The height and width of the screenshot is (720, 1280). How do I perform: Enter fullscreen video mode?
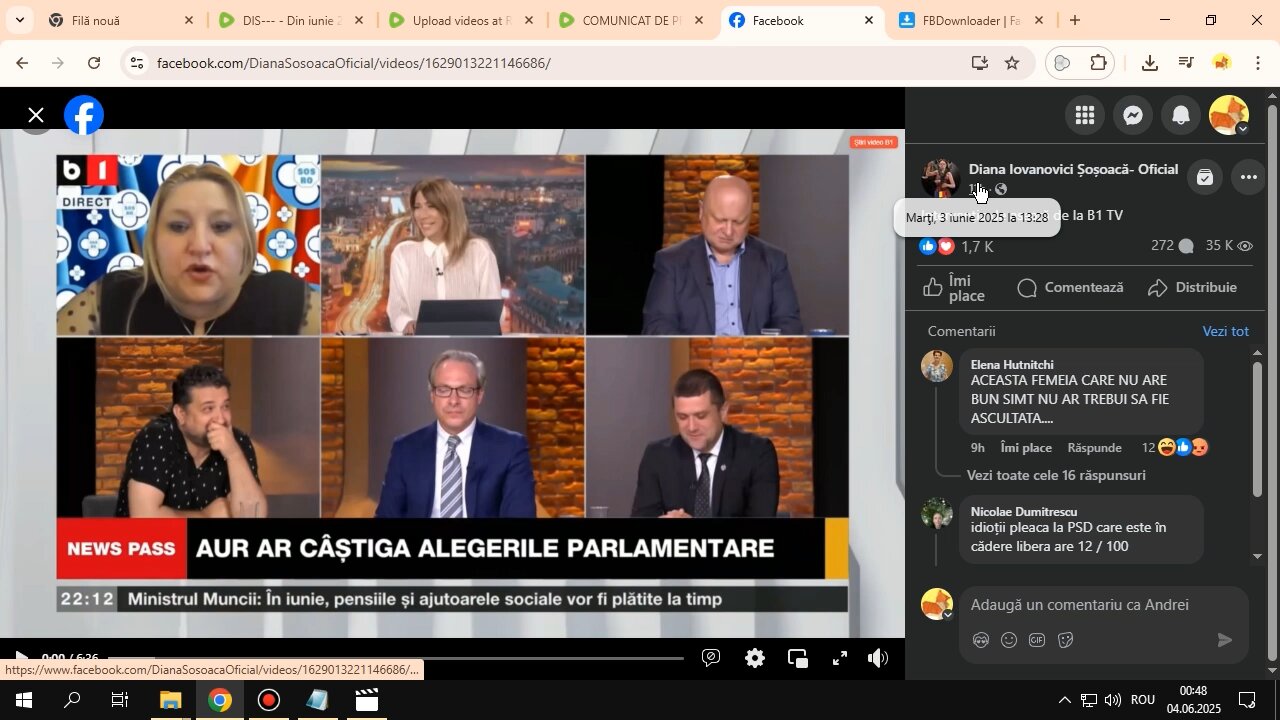840,658
